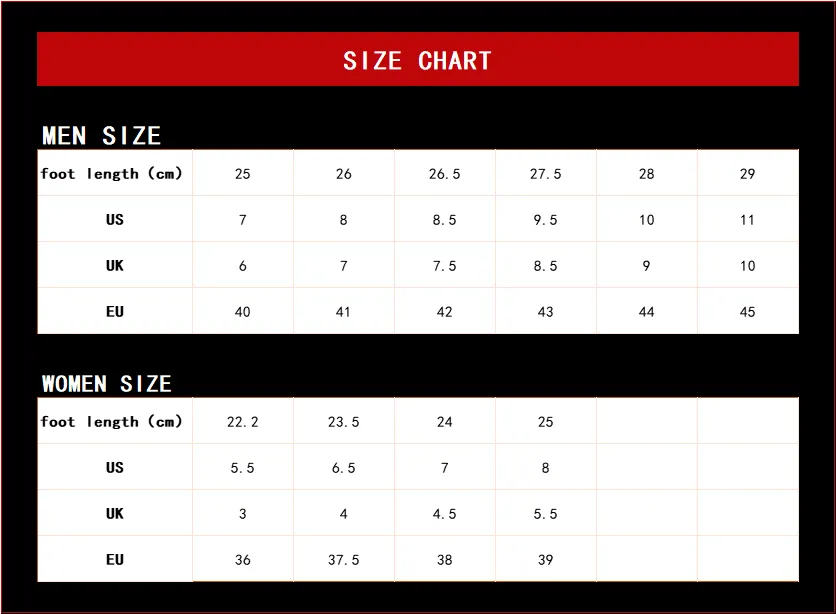
Task: Click the red SIZE CHART title banner
Action: click(418, 60)
